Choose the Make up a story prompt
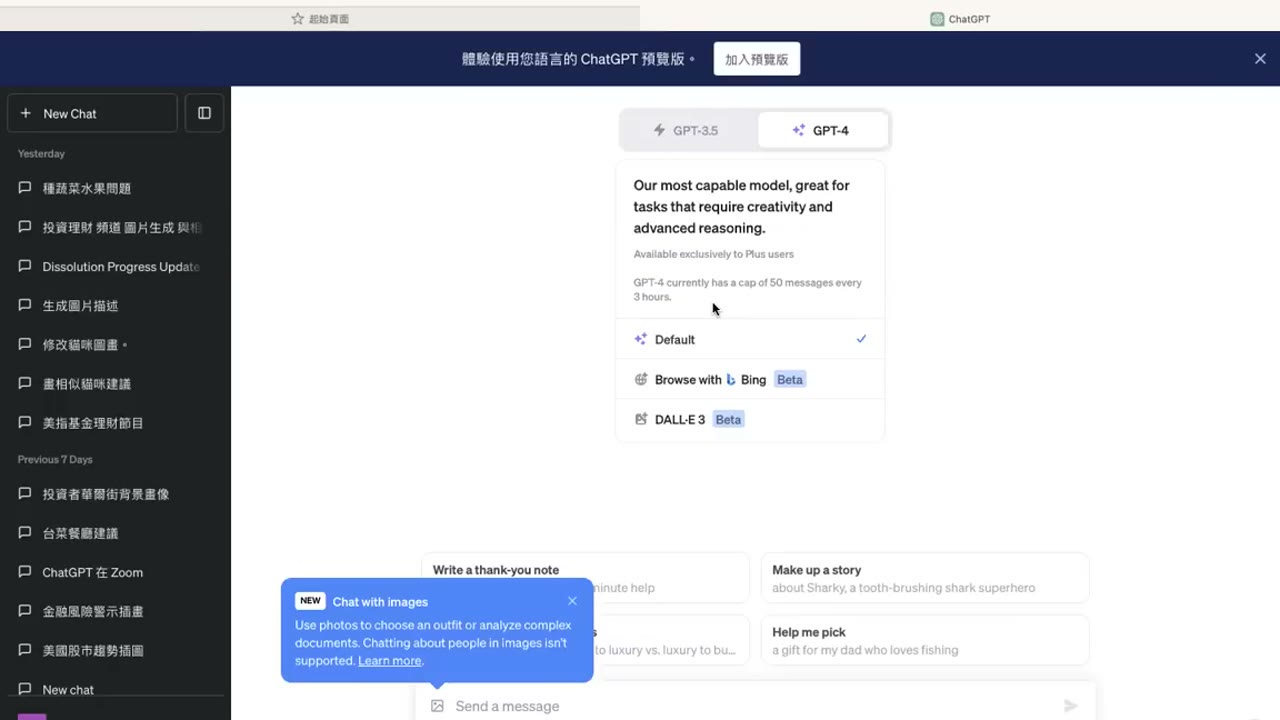The height and width of the screenshot is (720, 1280). 925,578
